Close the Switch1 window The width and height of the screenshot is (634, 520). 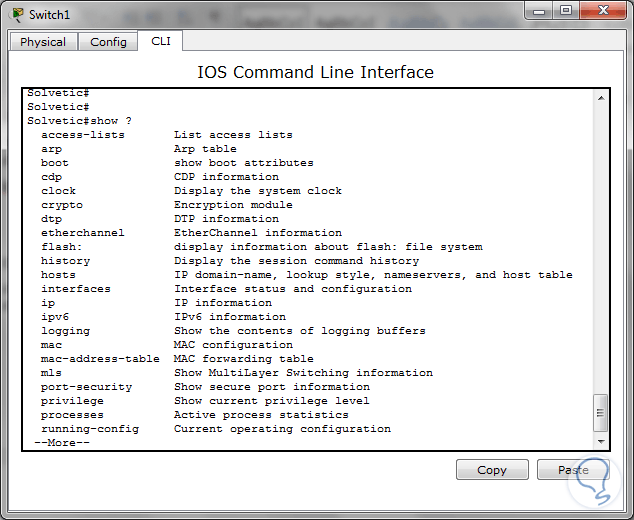603,11
